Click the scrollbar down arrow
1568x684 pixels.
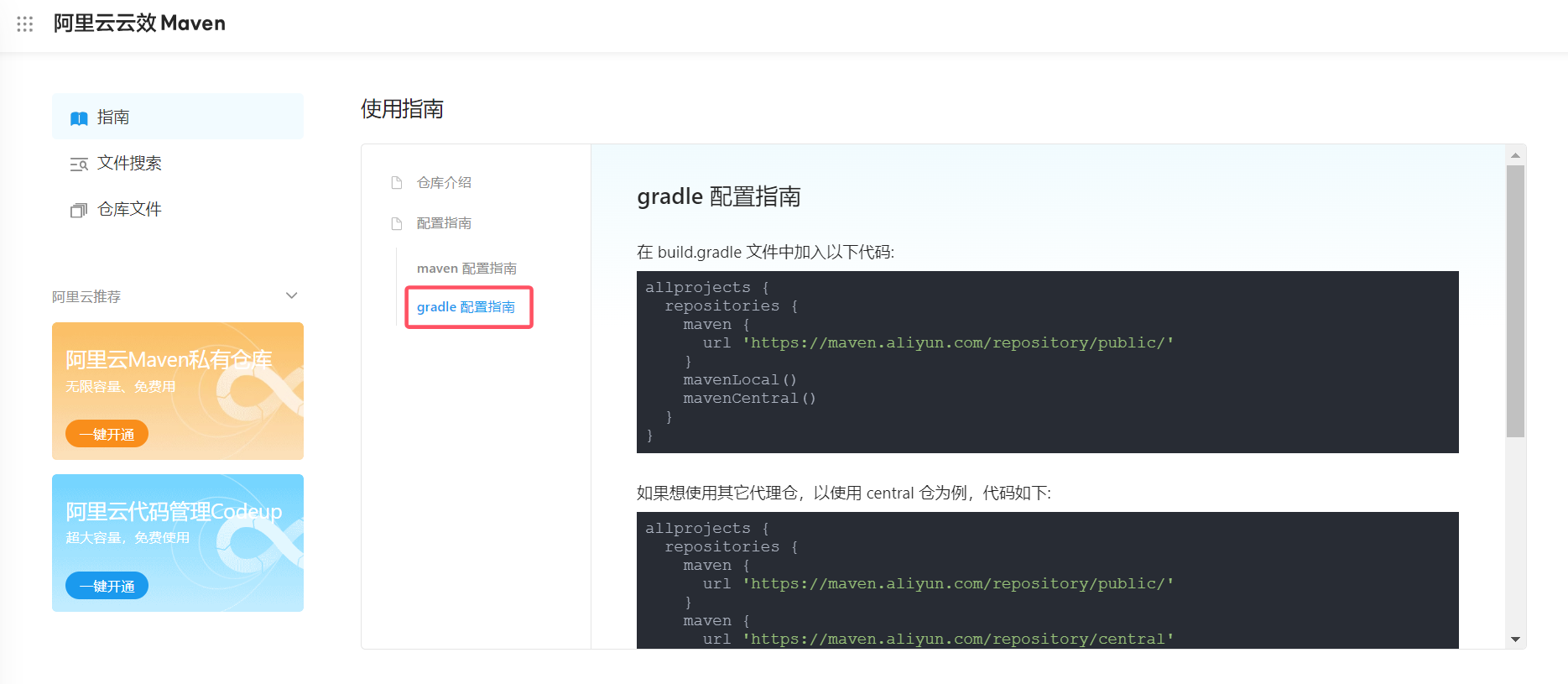(x=1515, y=640)
